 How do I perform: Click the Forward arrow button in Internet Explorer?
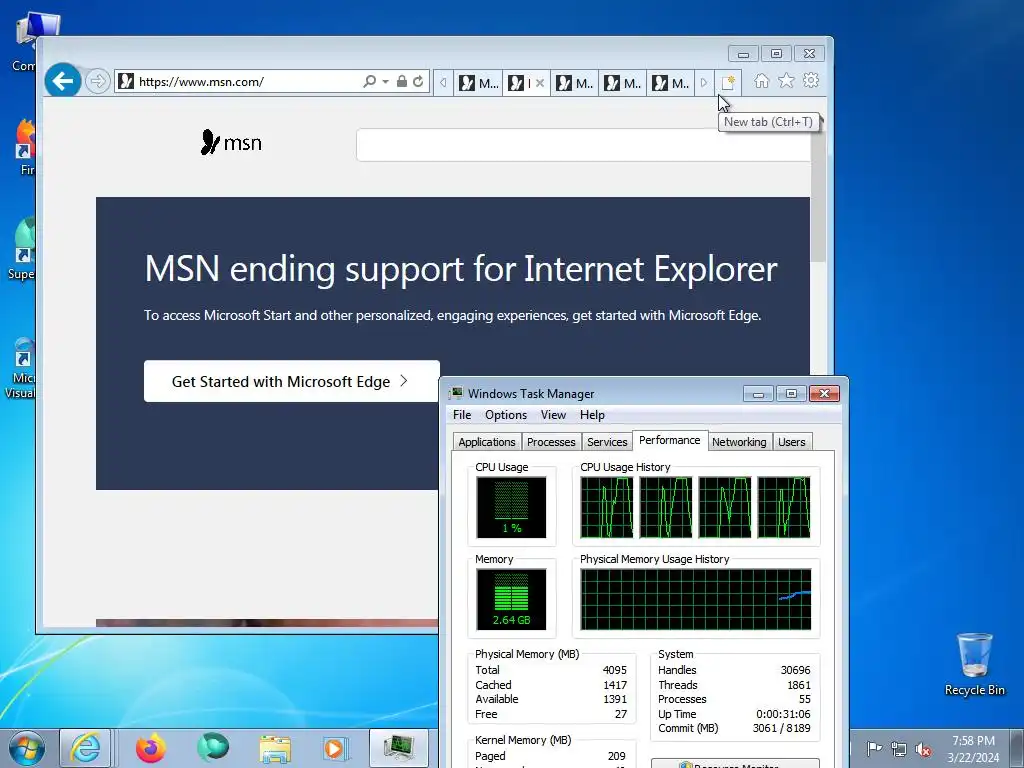(x=97, y=82)
